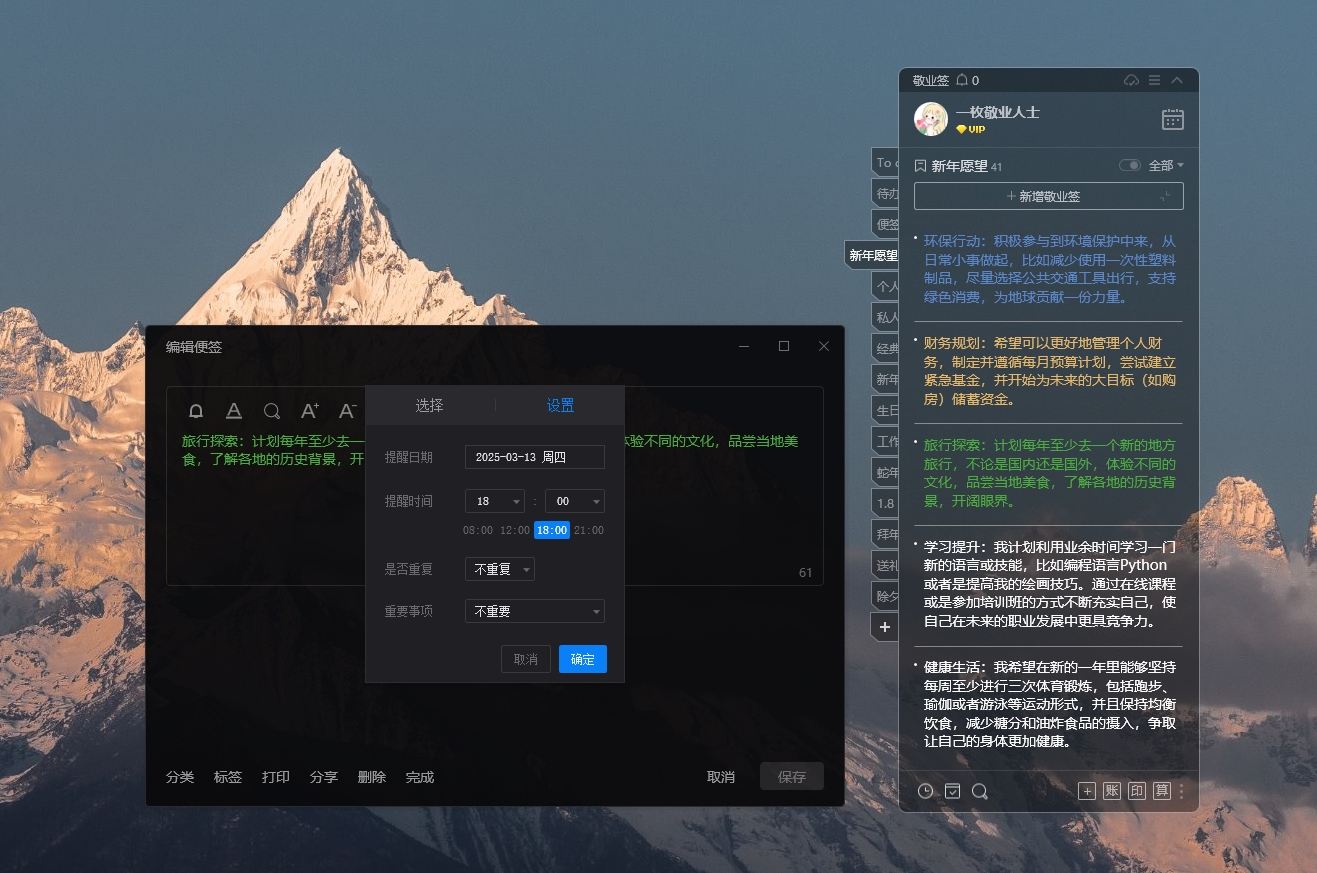Viewport: 1317px width, 873px height.
Task: Toggle the switch next to 全部
Action: 1130,165
